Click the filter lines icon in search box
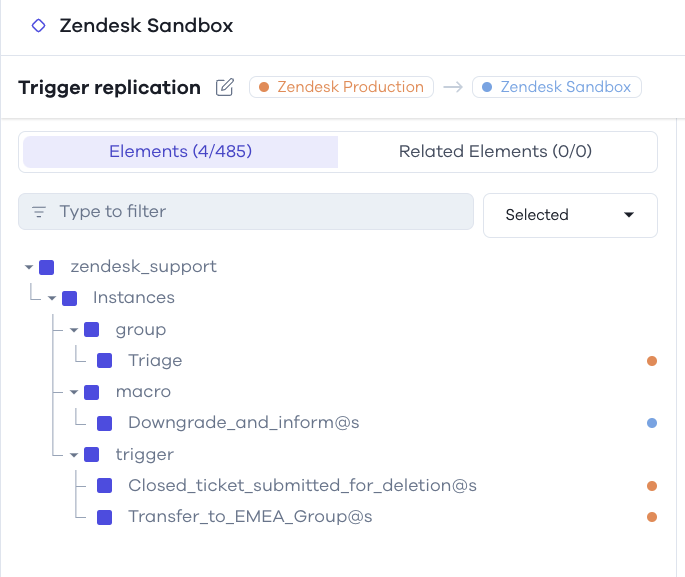The image size is (685, 577). coord(39,212)
